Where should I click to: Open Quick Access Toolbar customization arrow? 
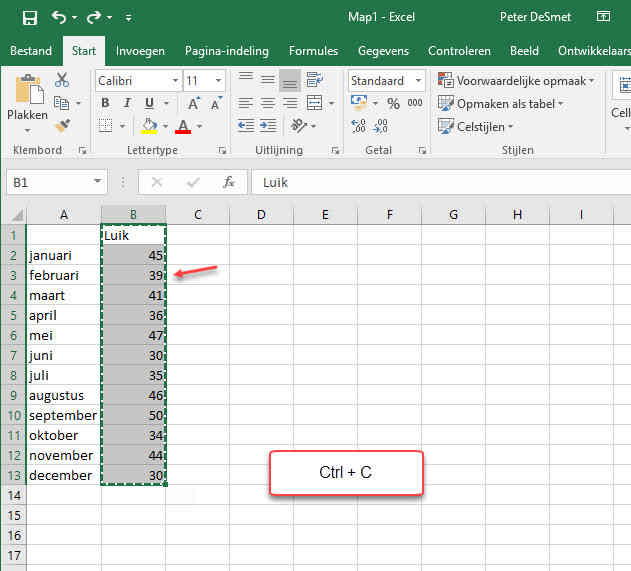(128, 18)
